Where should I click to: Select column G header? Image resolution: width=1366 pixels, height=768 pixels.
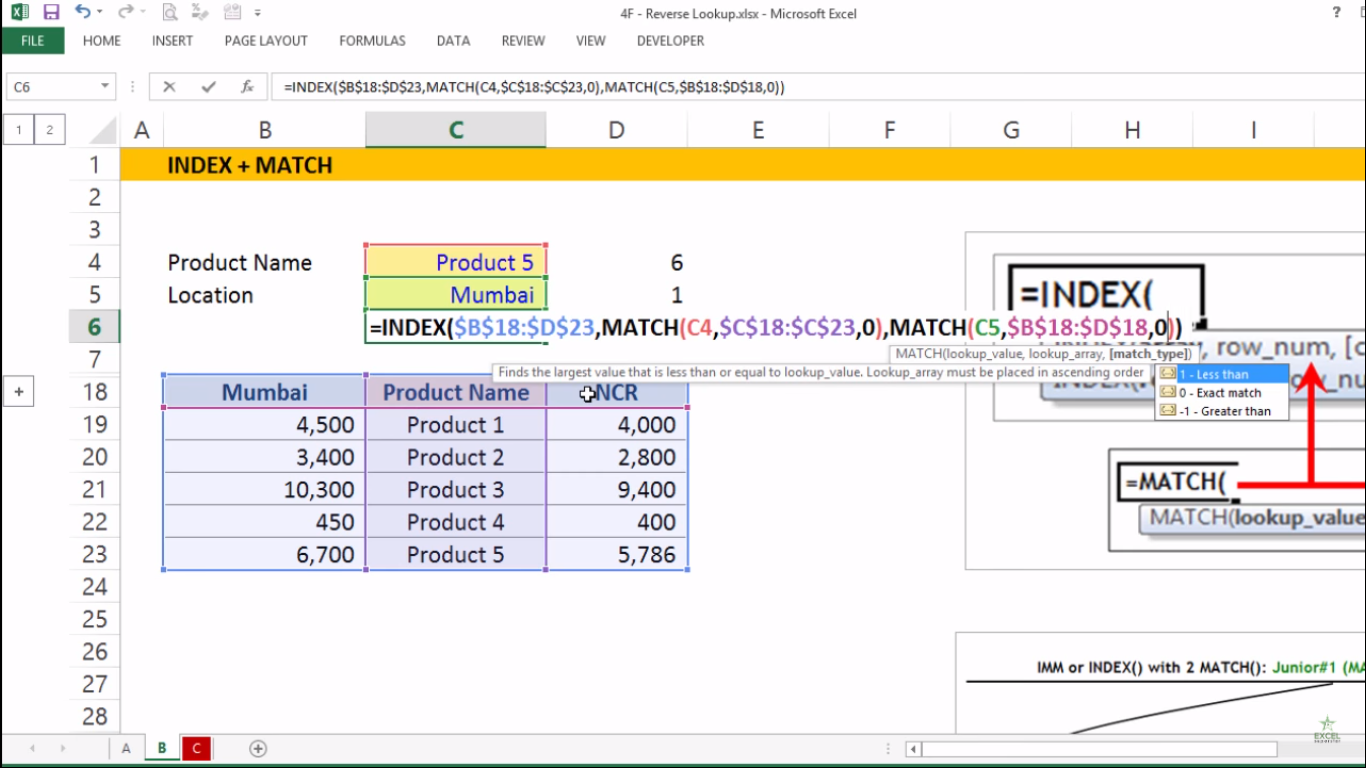tap(1011, 129)
